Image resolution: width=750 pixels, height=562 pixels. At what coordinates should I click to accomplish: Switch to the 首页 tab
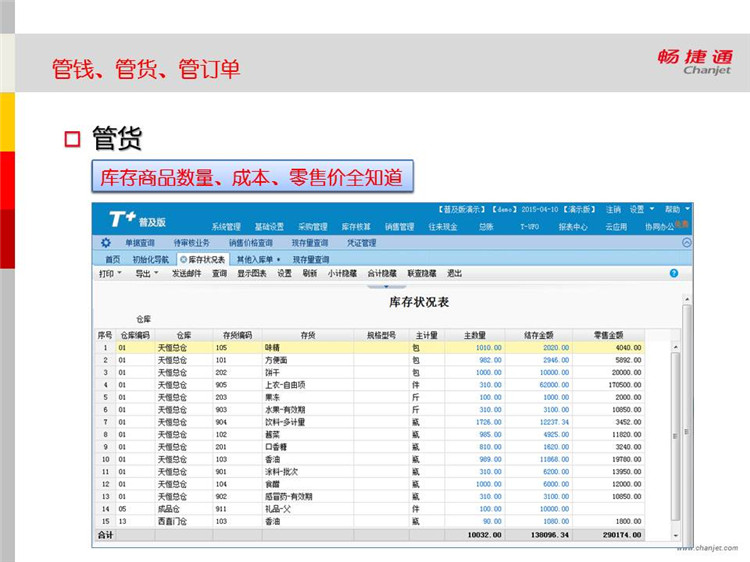[x=113, y=259]
